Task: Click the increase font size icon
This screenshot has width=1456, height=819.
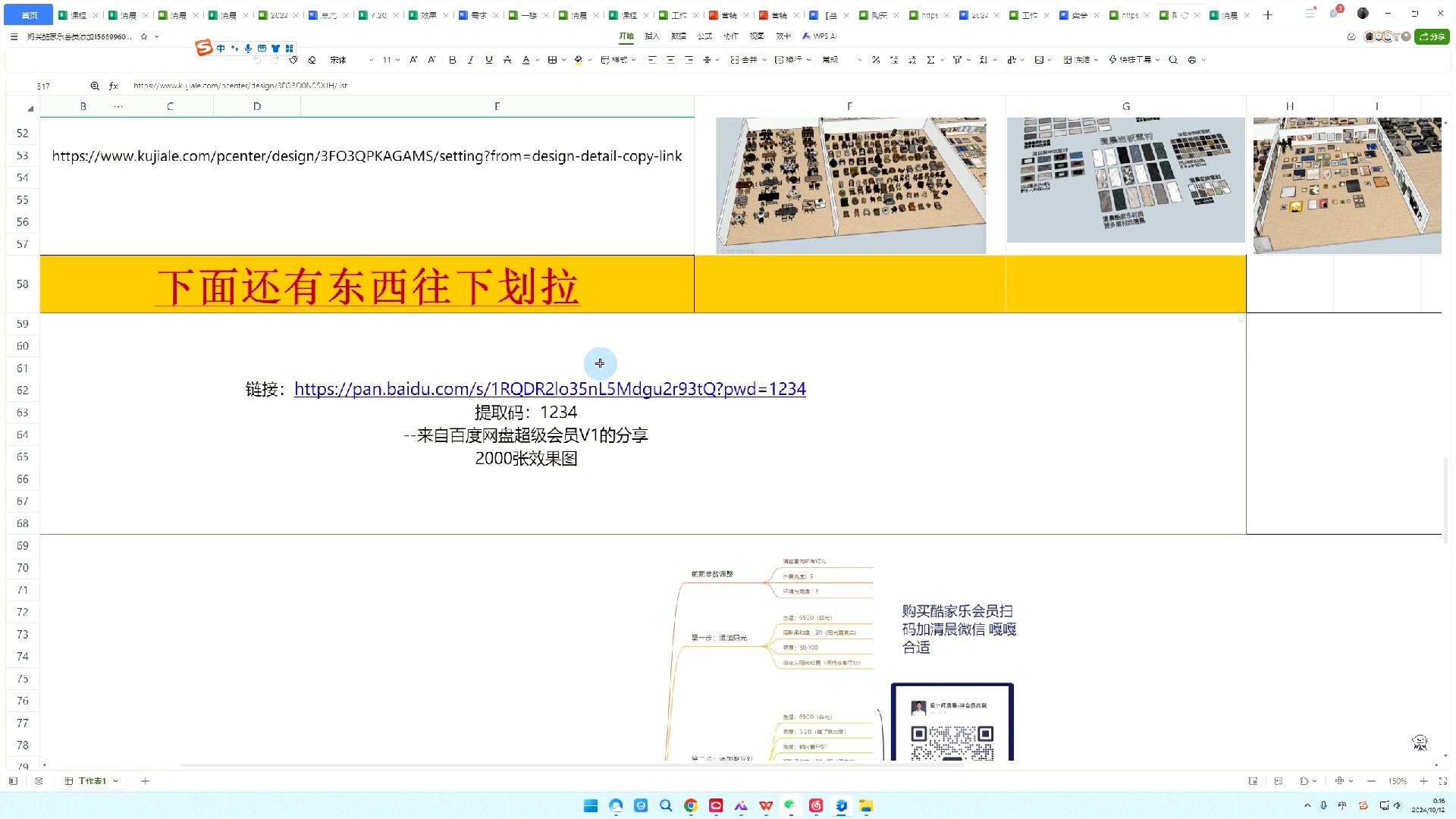Action: (413, 60)
